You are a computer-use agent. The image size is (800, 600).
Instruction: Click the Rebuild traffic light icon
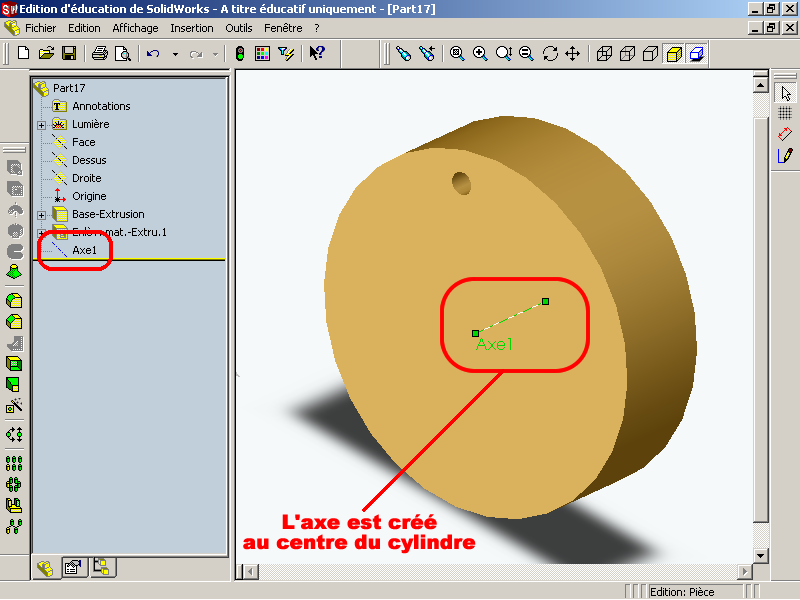pos(240,53)
